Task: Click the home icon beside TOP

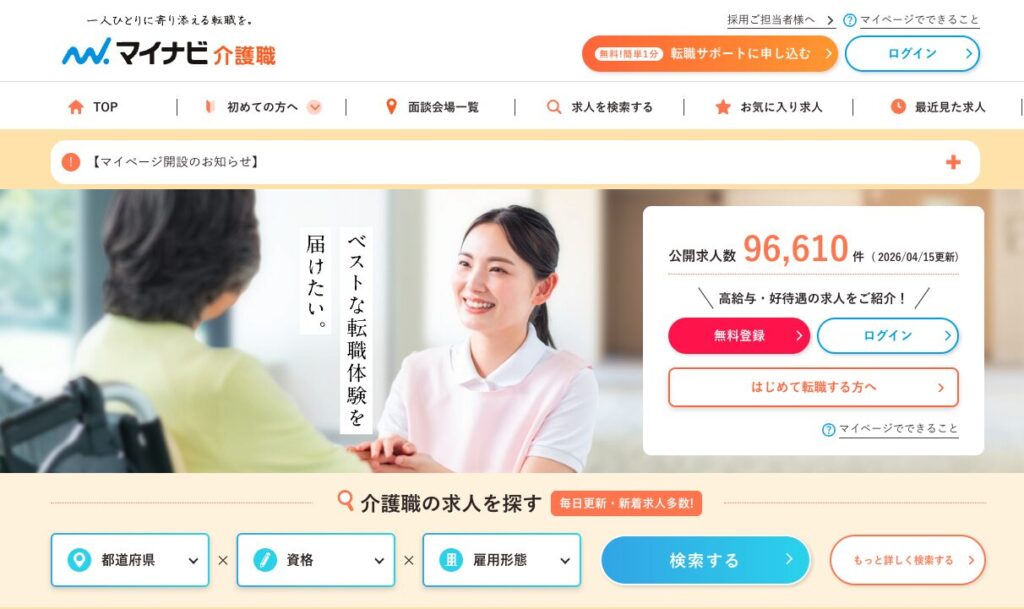Action: point(76,107)
